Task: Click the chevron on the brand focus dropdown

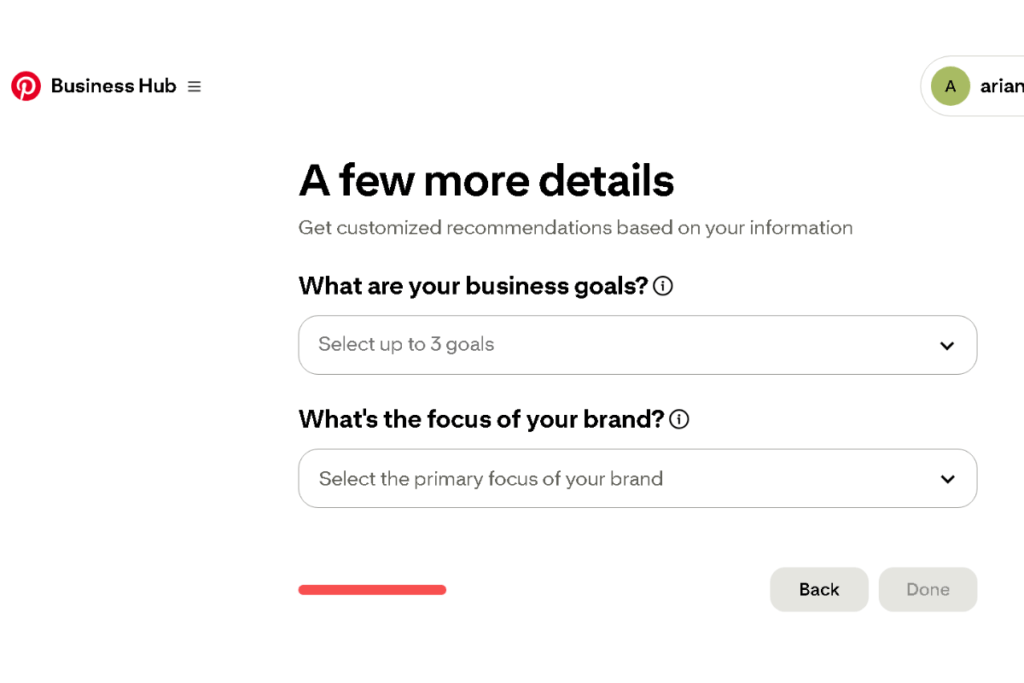Action: pos(946,479)
